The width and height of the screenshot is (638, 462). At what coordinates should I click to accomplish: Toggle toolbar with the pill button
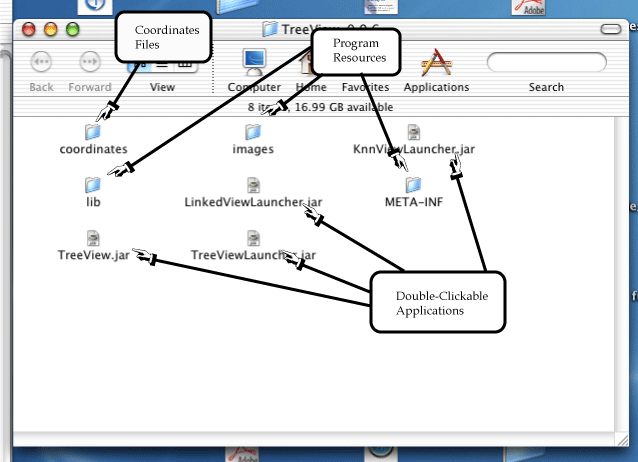[609, 30]
